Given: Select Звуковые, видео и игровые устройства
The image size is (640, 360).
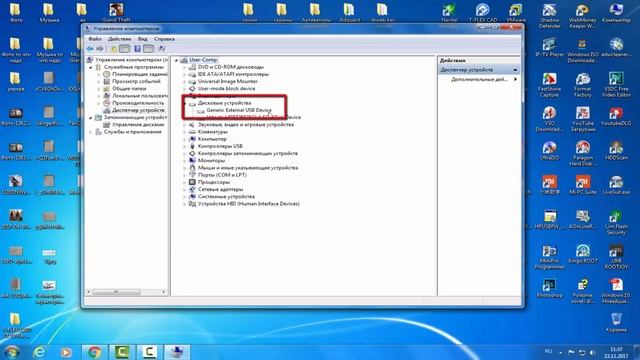Looking at the screenshot, I should click(x=246, y=124).
